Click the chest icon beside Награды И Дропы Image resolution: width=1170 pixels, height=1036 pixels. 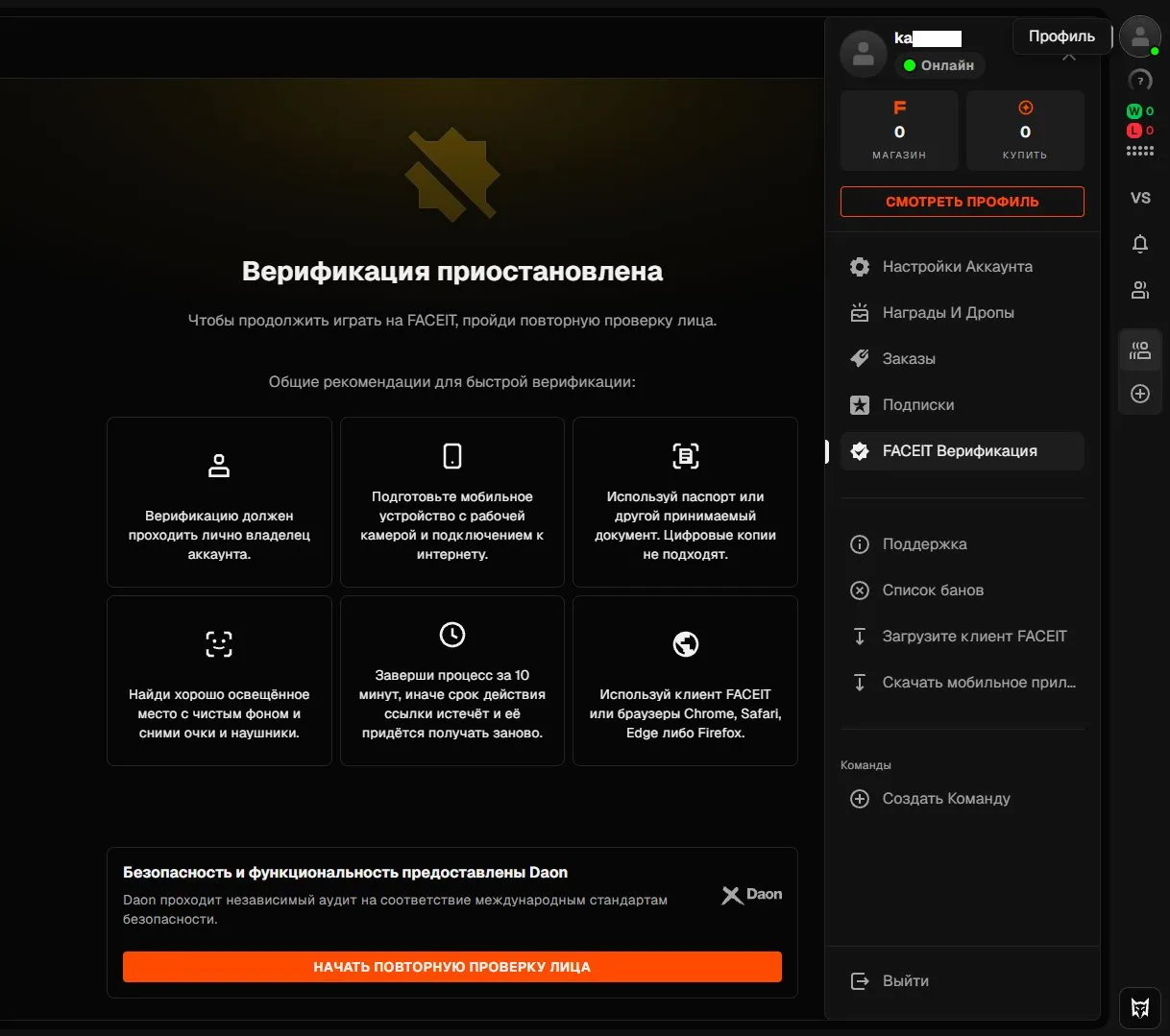(x=860, y=313)
